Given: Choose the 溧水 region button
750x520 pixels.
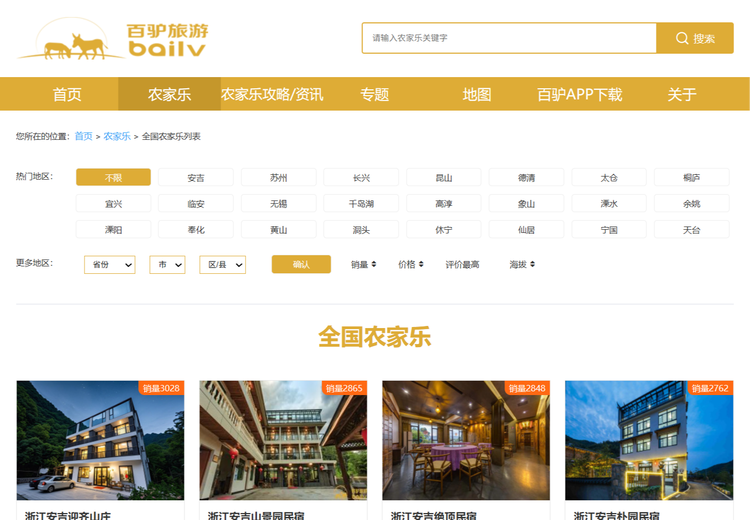Looking at the screenshot, I should tap(609, 203).
